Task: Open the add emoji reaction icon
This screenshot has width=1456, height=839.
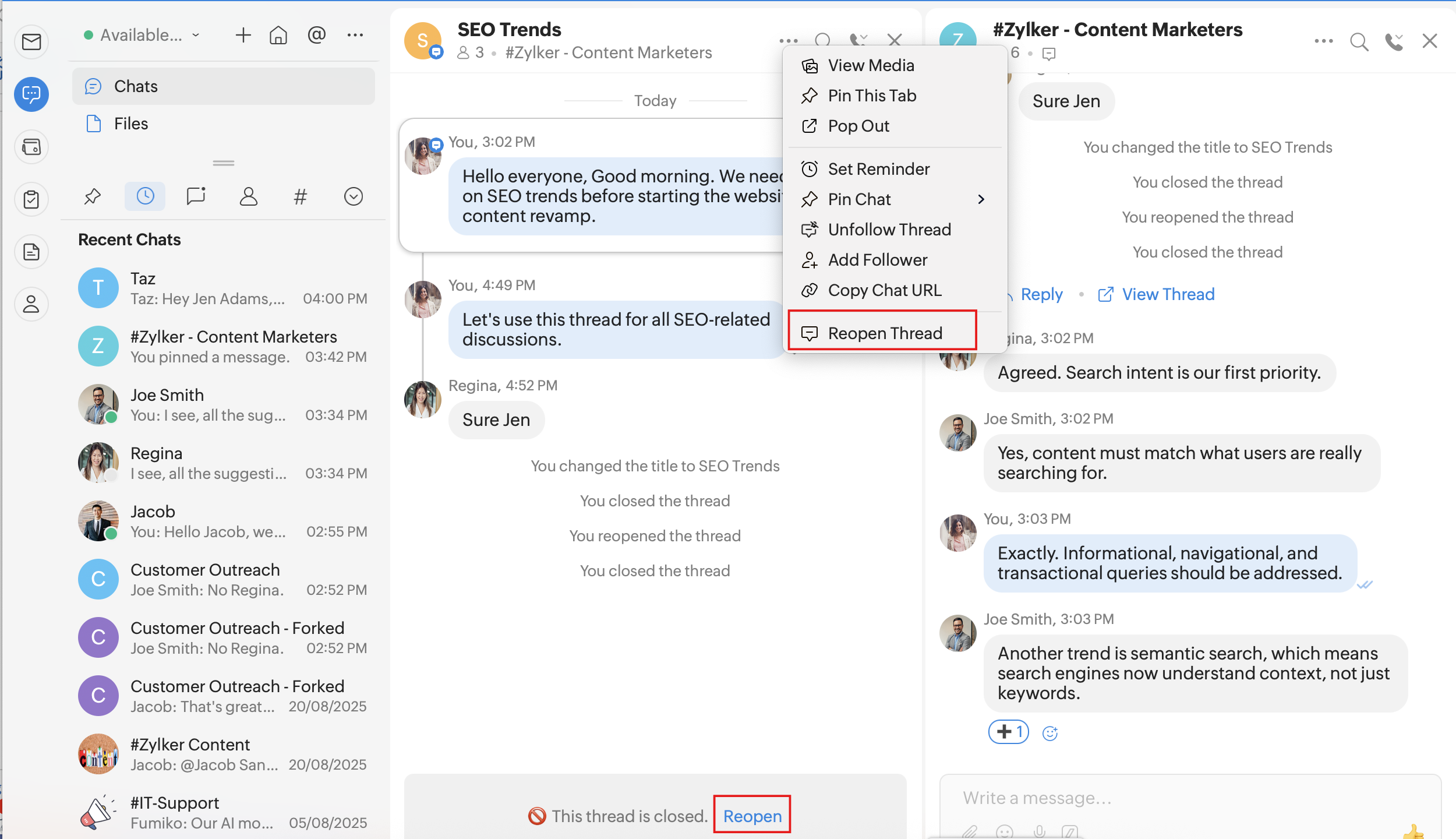Action: point(1049,733)
